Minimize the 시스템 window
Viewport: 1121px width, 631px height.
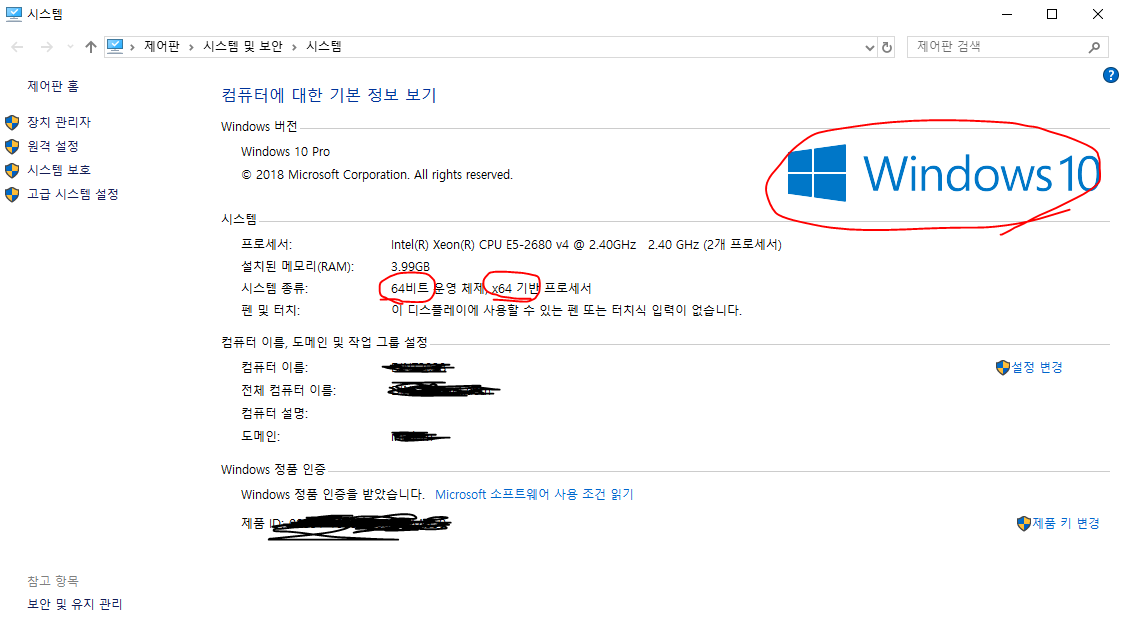tap(1007, 14)
